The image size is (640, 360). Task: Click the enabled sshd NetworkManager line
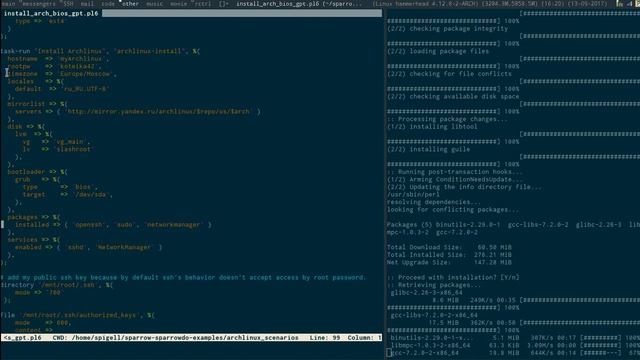[89, 247]
